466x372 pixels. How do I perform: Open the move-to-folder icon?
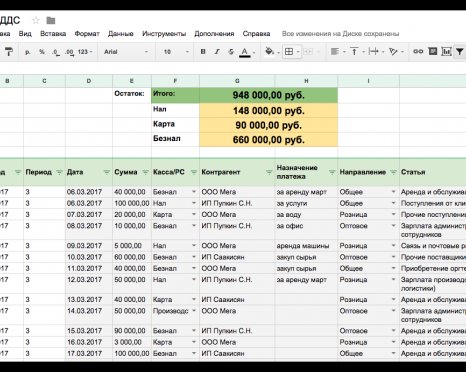click(51, 21)
